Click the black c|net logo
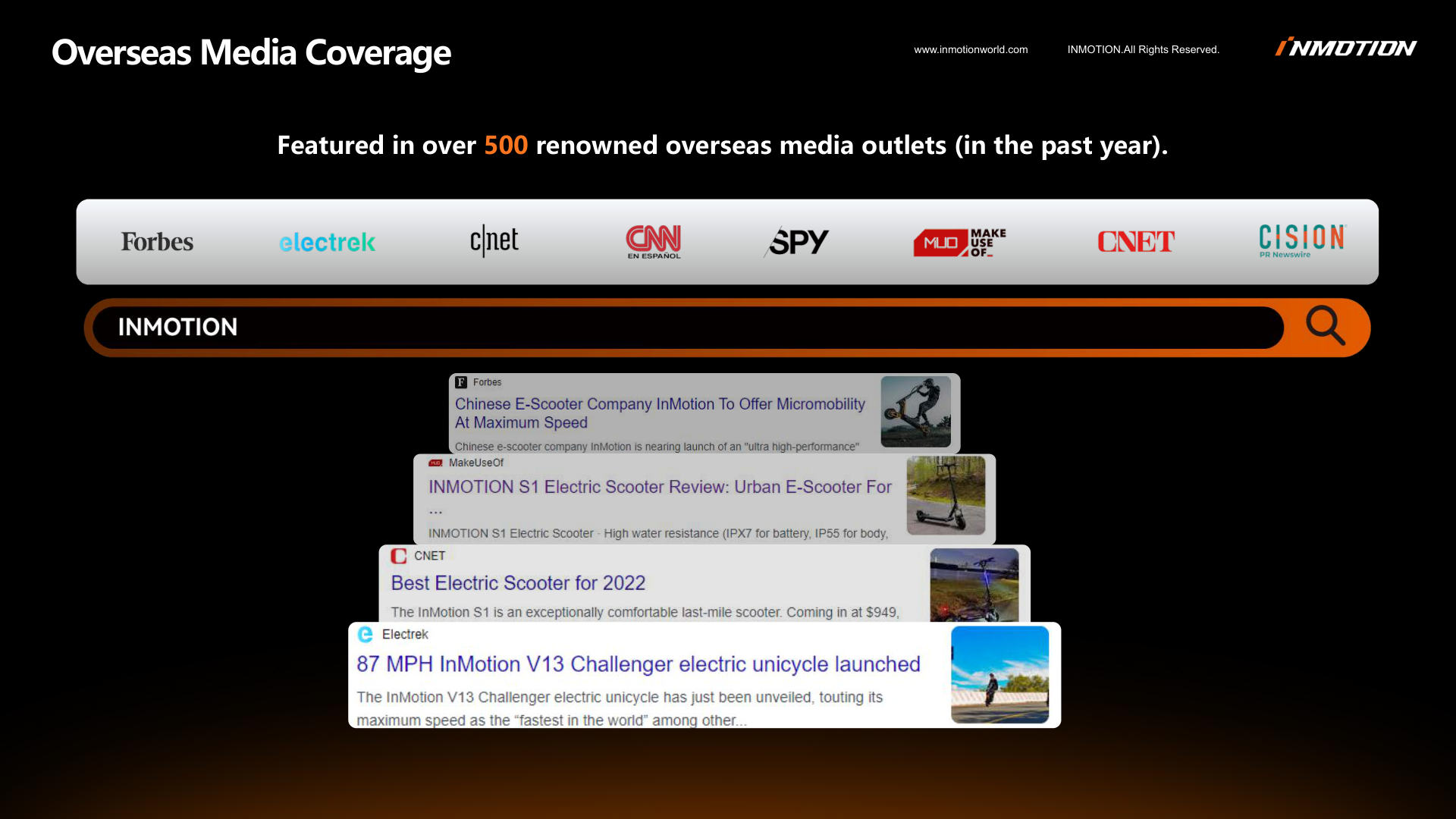This screenshot has width=1456, height=819. pyautogui.click(x=494, y=240)
